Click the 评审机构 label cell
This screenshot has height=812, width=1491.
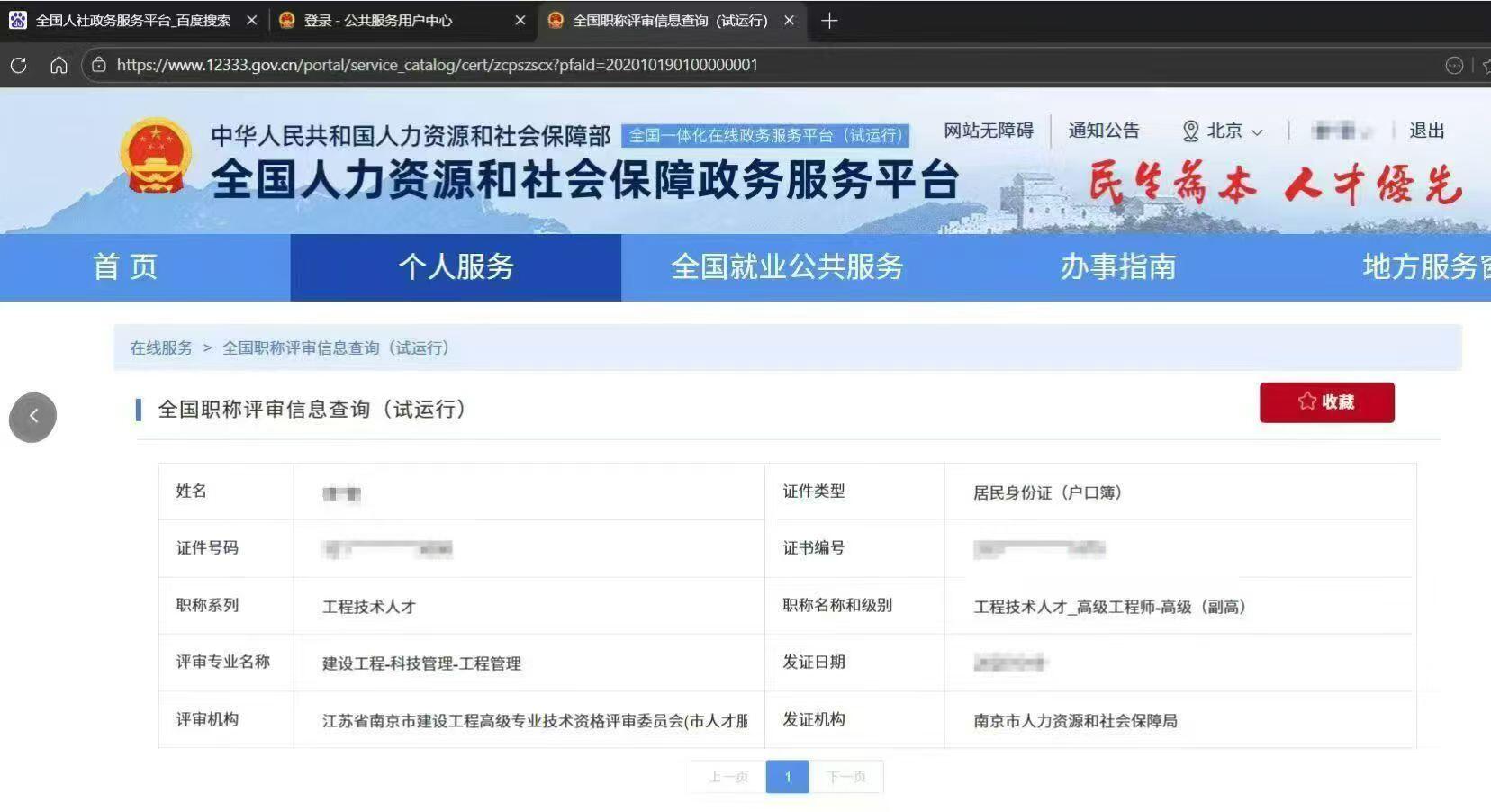pos(226,719)
